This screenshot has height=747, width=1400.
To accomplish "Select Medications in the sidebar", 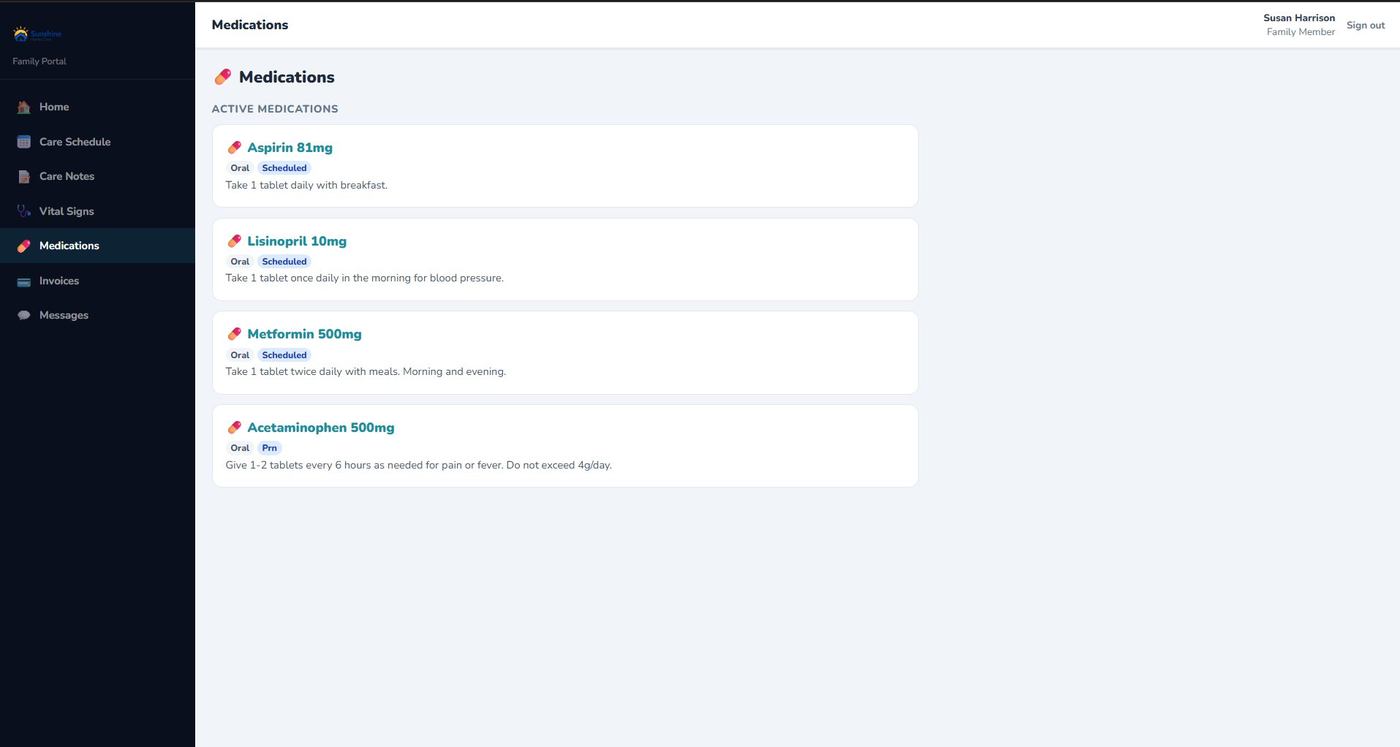I will [97, 246].
